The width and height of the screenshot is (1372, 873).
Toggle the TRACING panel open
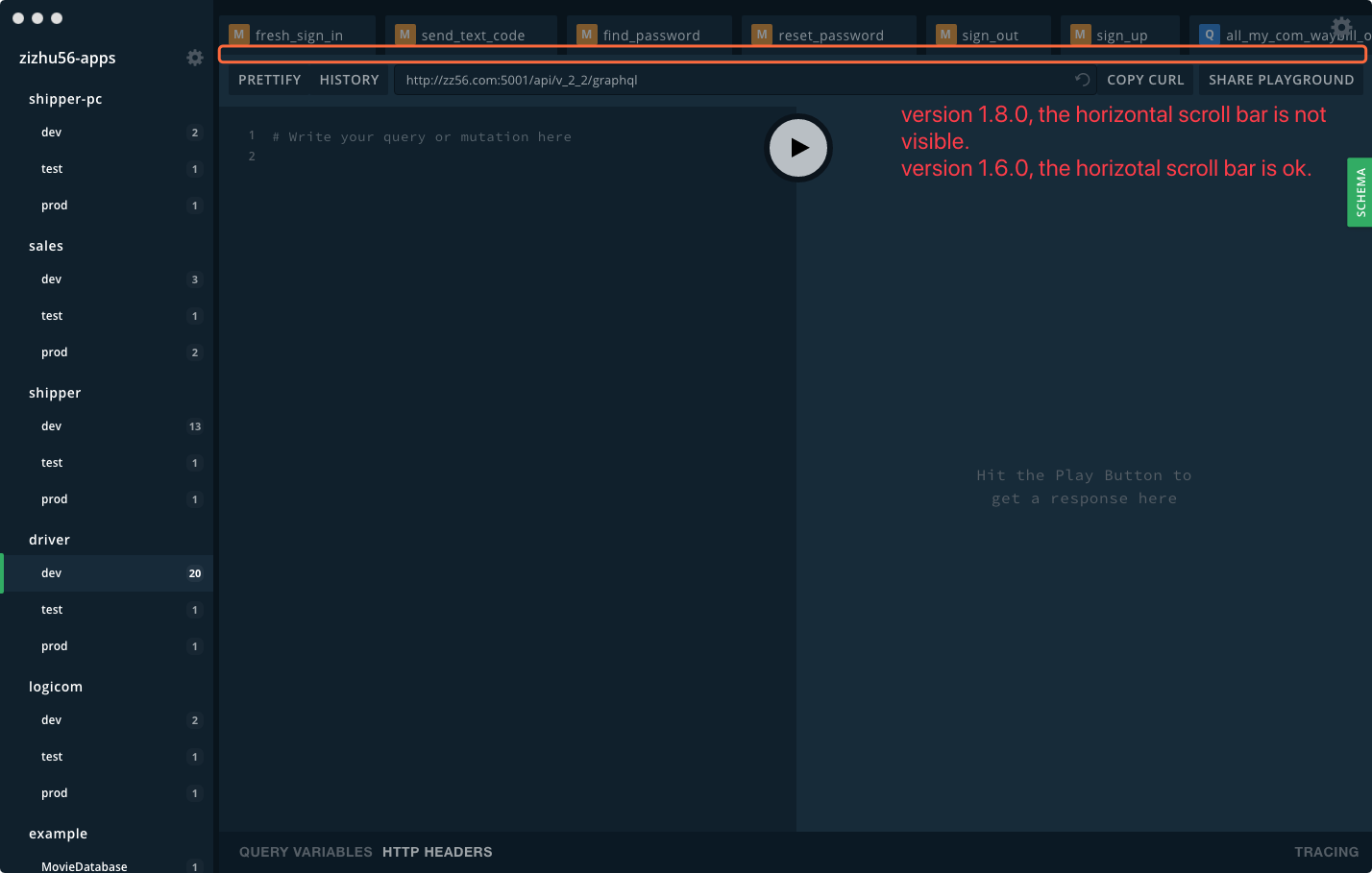pyautogui.click(x=1326, y=852)
